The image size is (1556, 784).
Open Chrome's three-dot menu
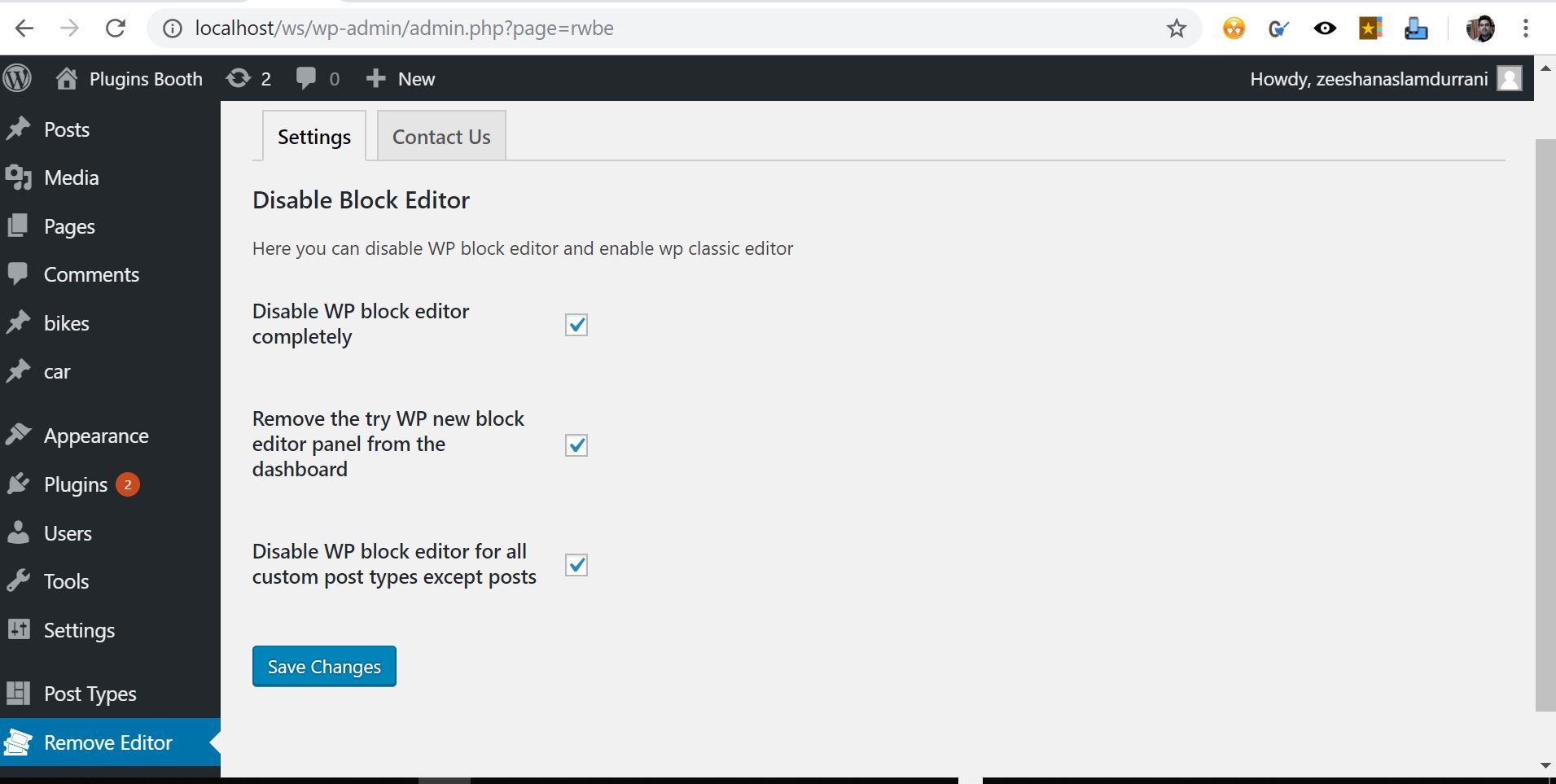click(x=1526, y=29)
